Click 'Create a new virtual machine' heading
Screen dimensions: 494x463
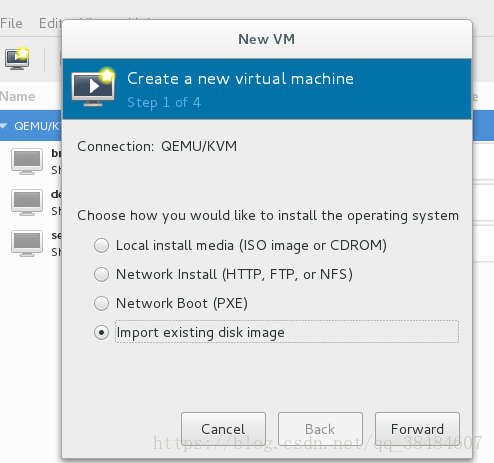coord(240,79)
